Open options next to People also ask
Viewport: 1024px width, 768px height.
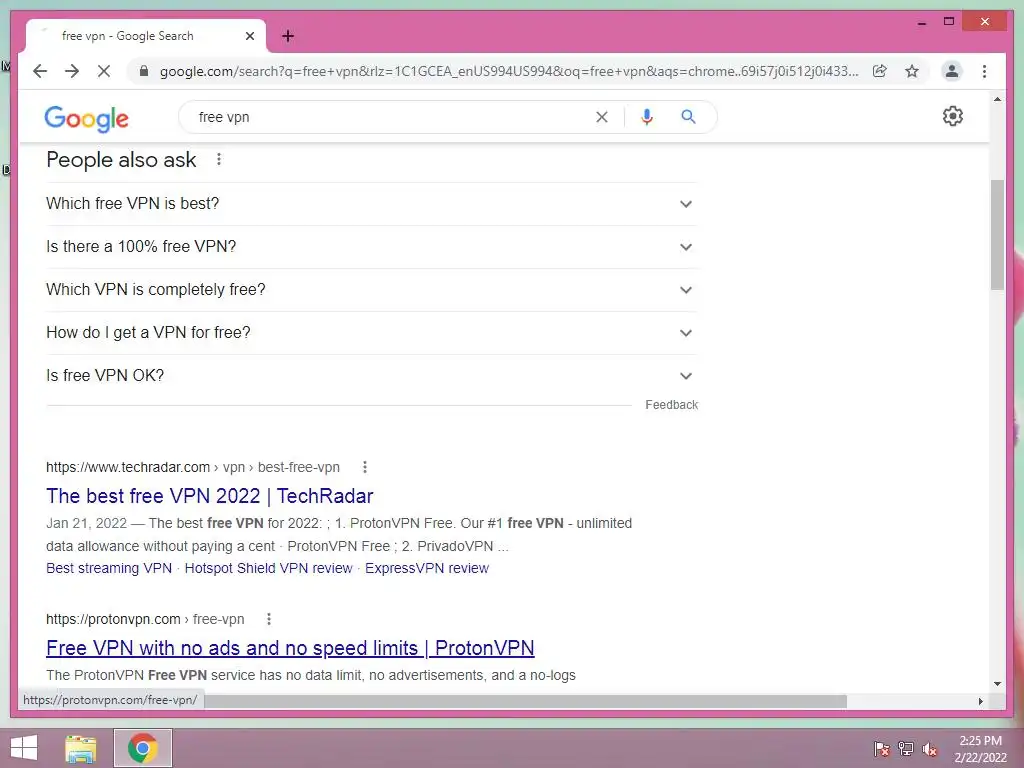coord(219,159)
